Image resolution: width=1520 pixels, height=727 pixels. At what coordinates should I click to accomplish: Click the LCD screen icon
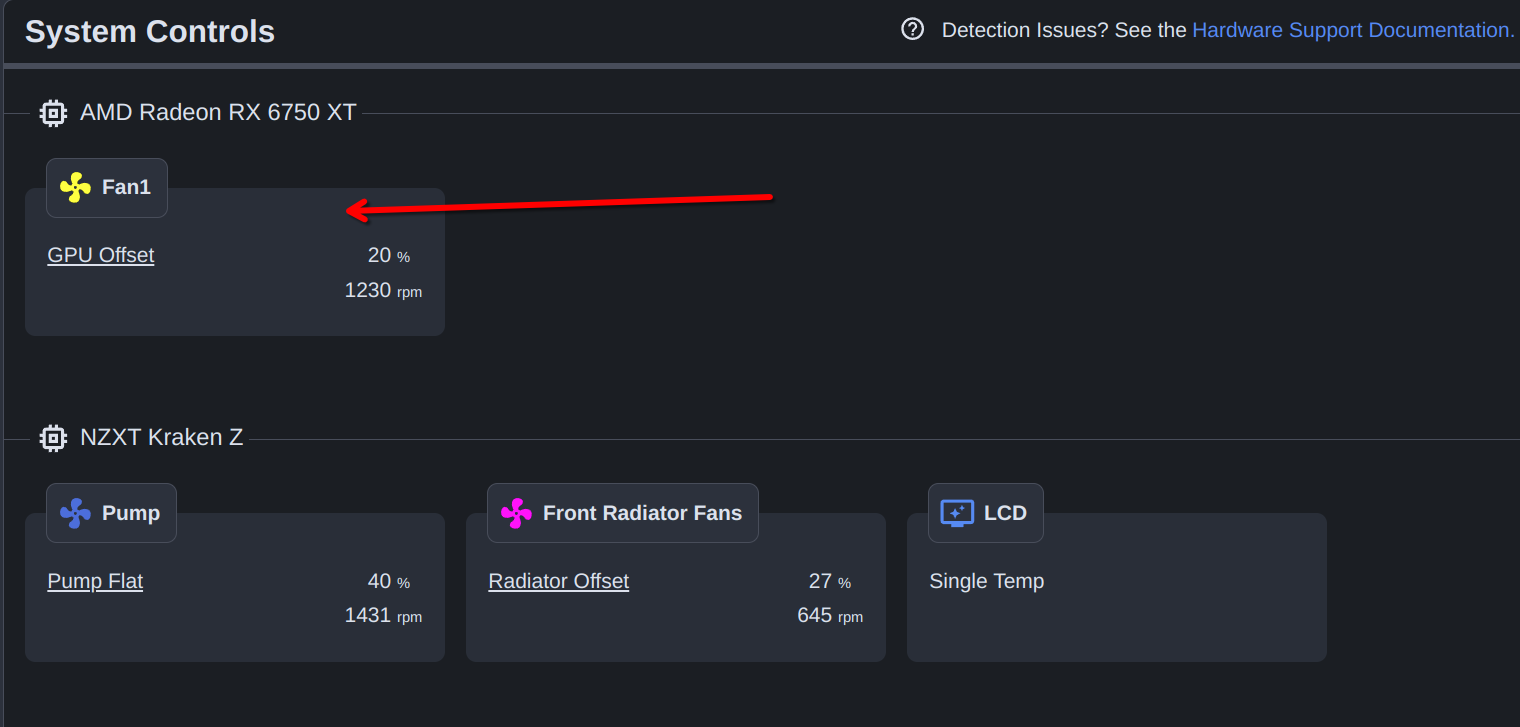(x=957, y=513)
